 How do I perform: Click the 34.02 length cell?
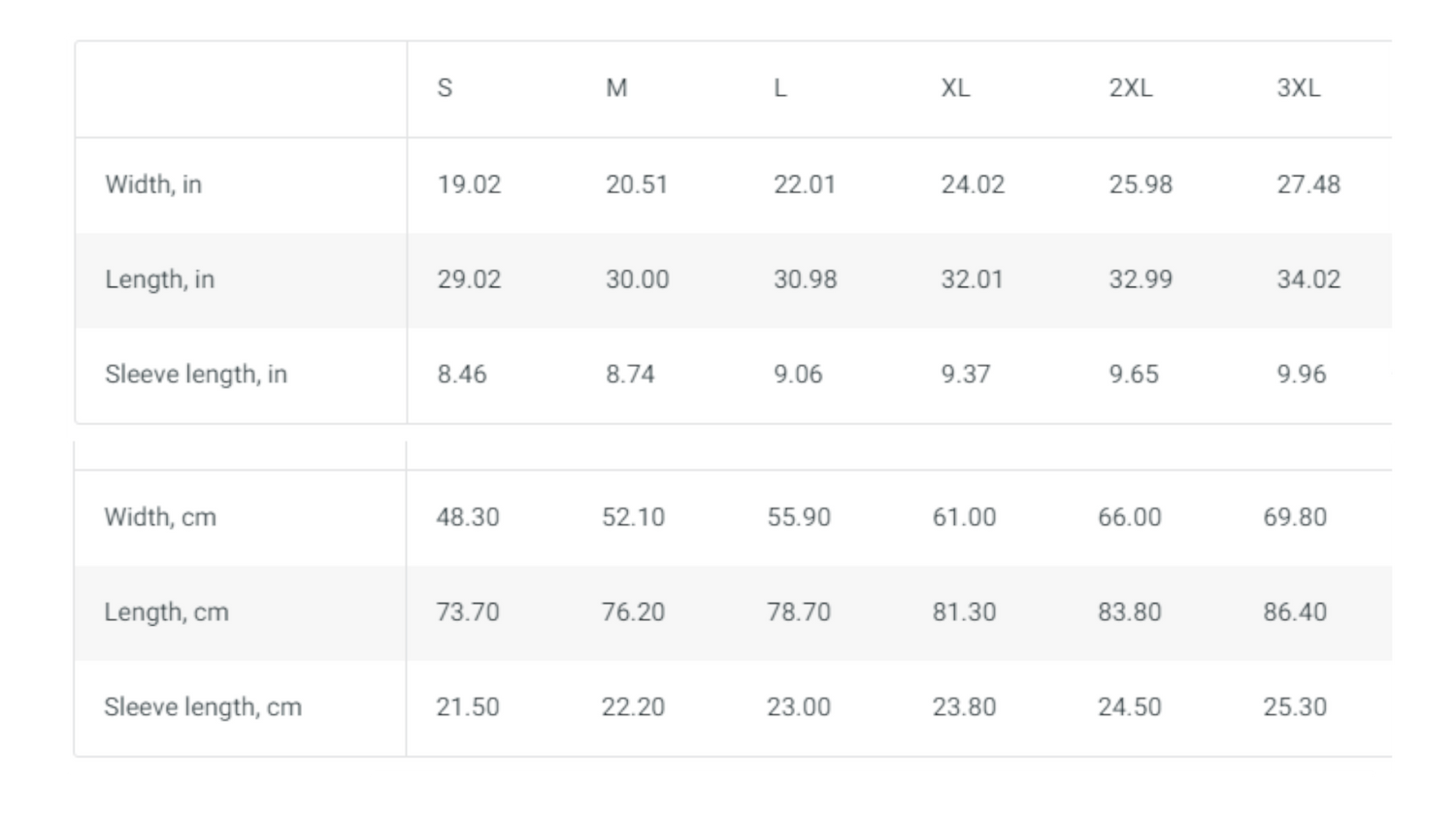point(1308,279)
